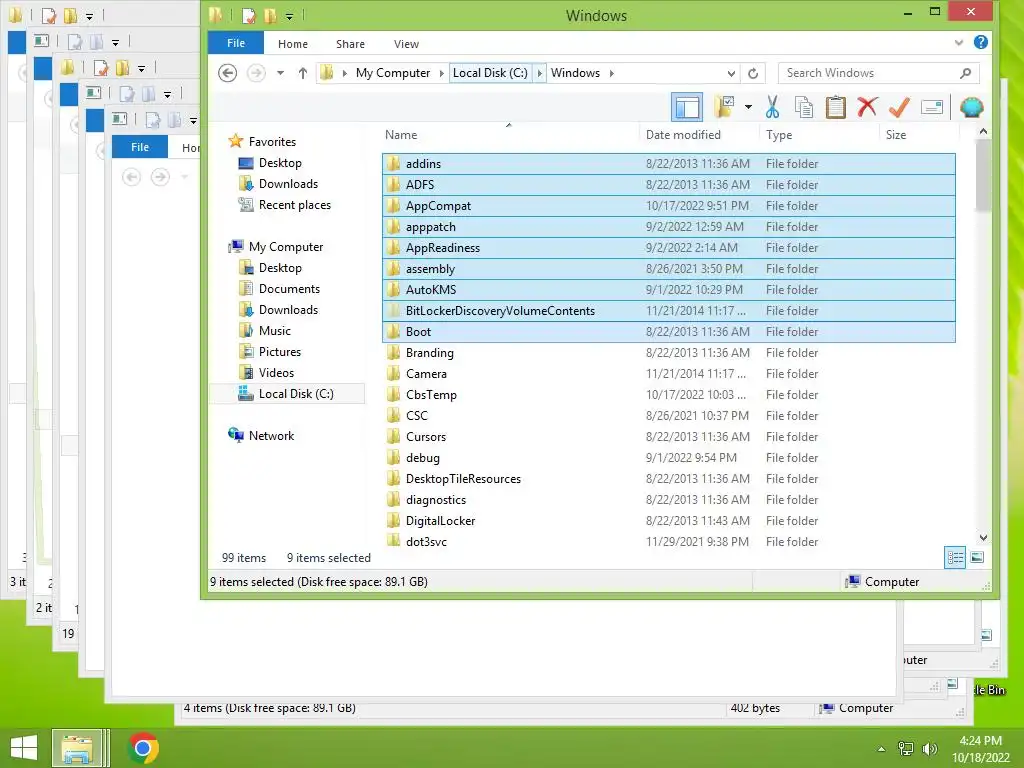Click File Explorer taskbar icon
The image size is (1024, 768).
(78, 748)
